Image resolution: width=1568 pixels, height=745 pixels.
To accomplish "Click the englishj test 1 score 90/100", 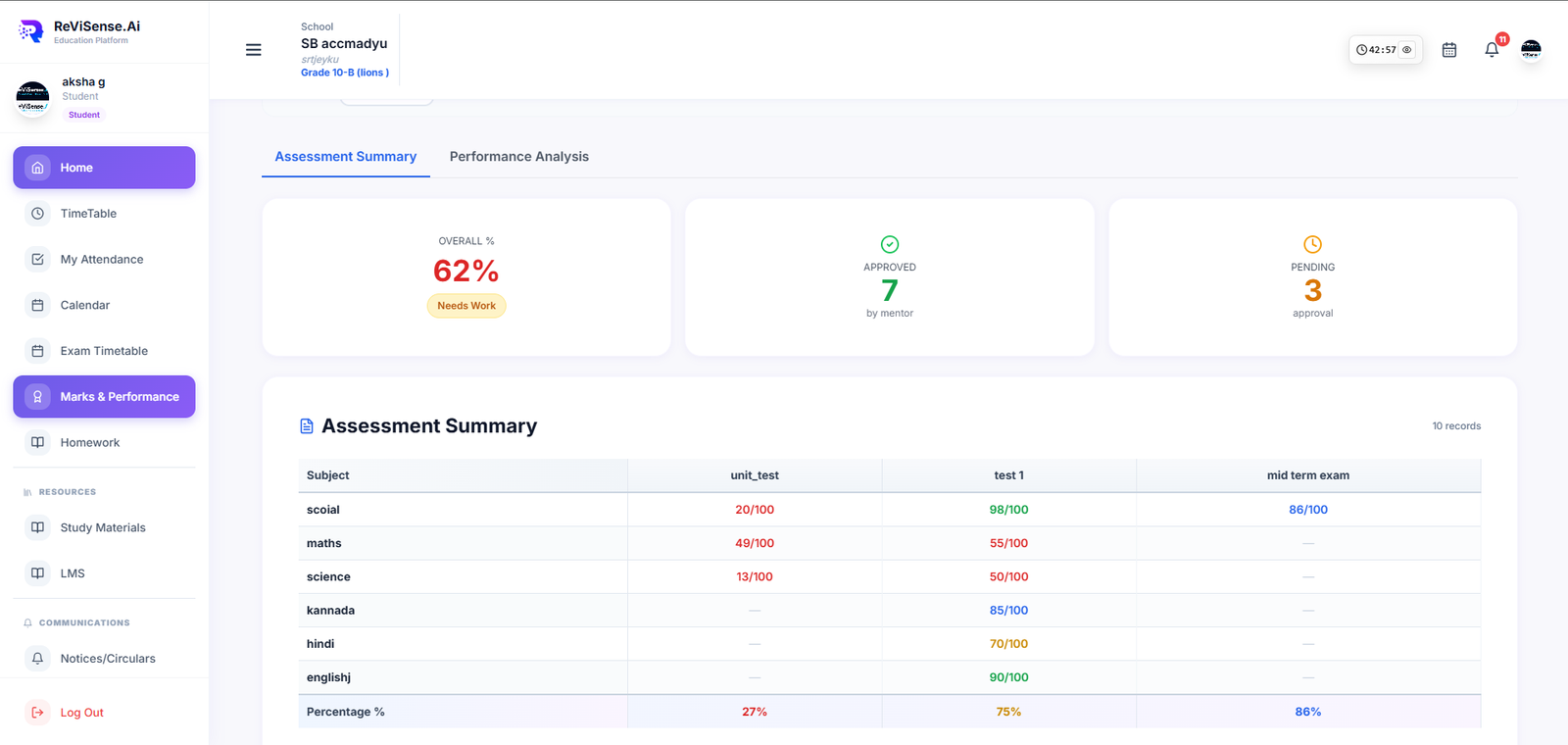I will point(1008,677).
